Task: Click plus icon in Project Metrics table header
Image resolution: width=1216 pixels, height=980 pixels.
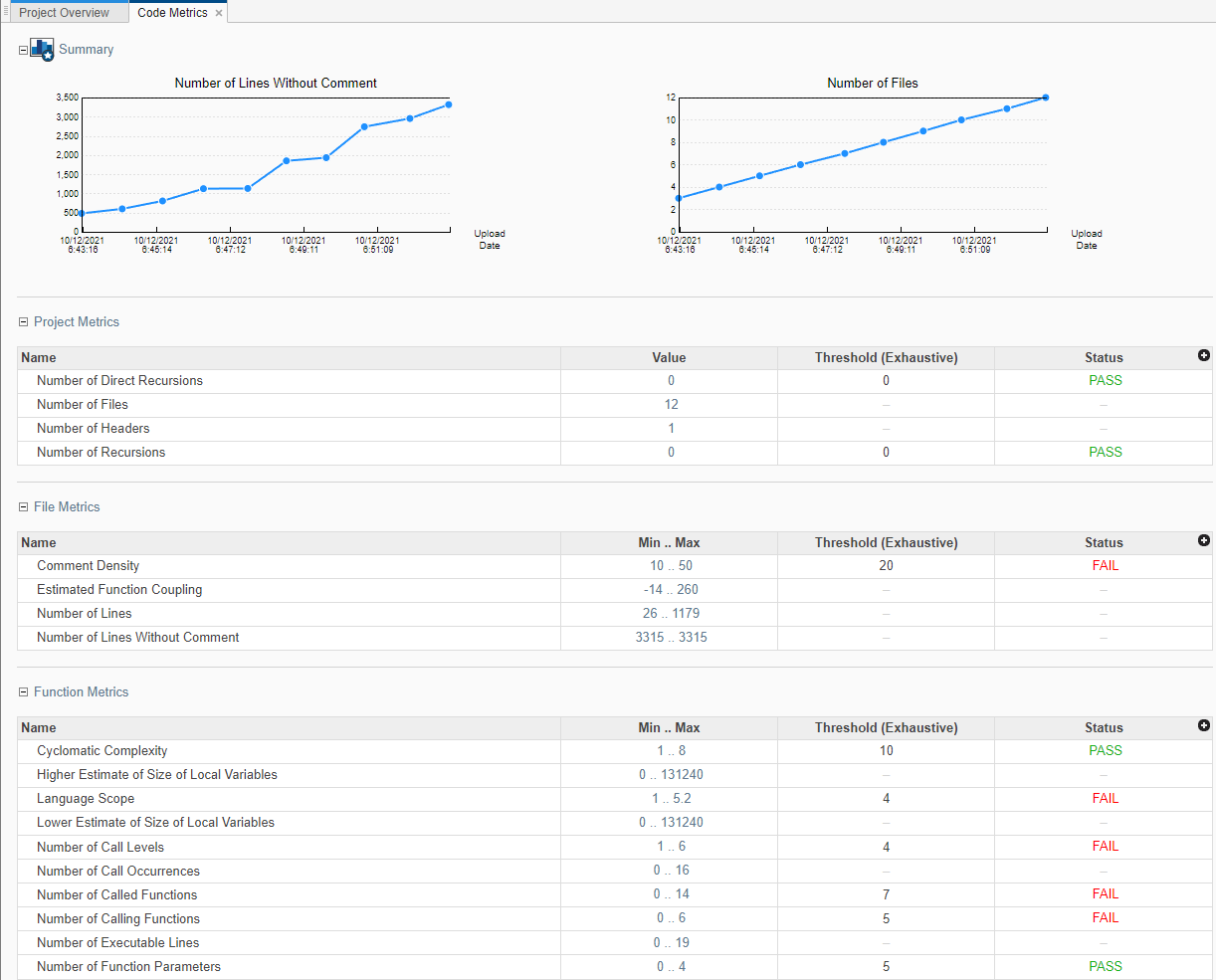Action: [1203, 355]
